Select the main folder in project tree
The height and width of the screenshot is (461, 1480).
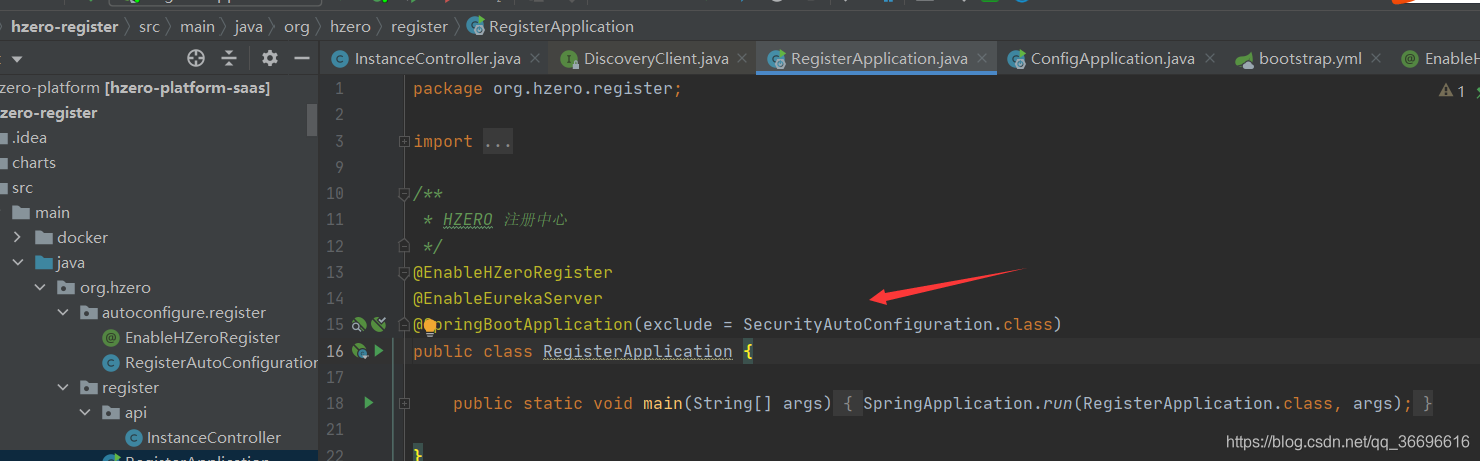pos(52,213)
